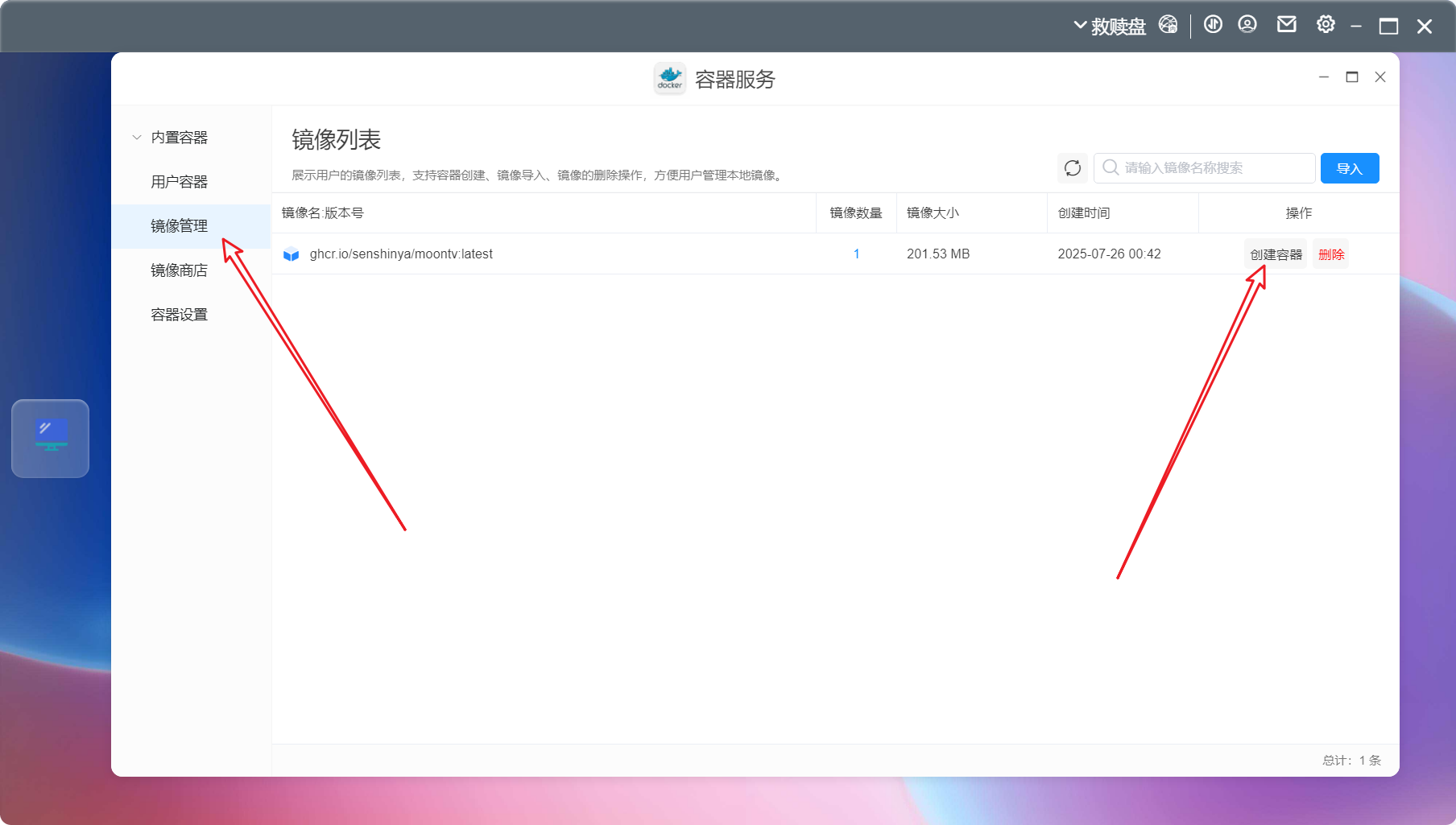This screenshot has height=825, width=1456.
Task: Click the 镜像数量 column header
Action: [856, 213]
